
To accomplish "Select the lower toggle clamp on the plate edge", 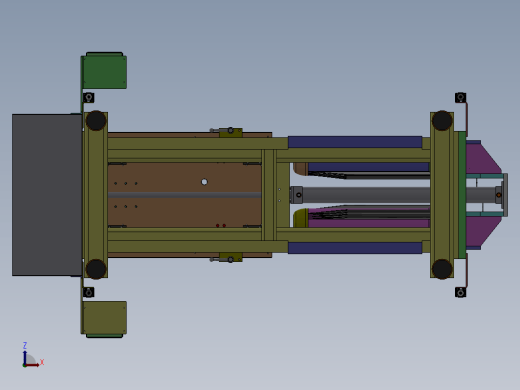I will [x=227, y=258].
